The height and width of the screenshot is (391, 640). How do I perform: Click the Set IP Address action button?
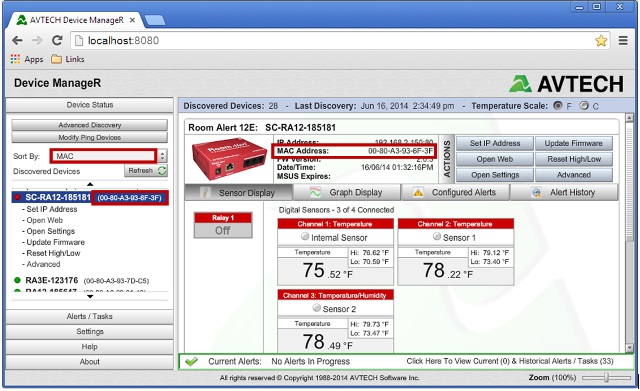[495, 143]
